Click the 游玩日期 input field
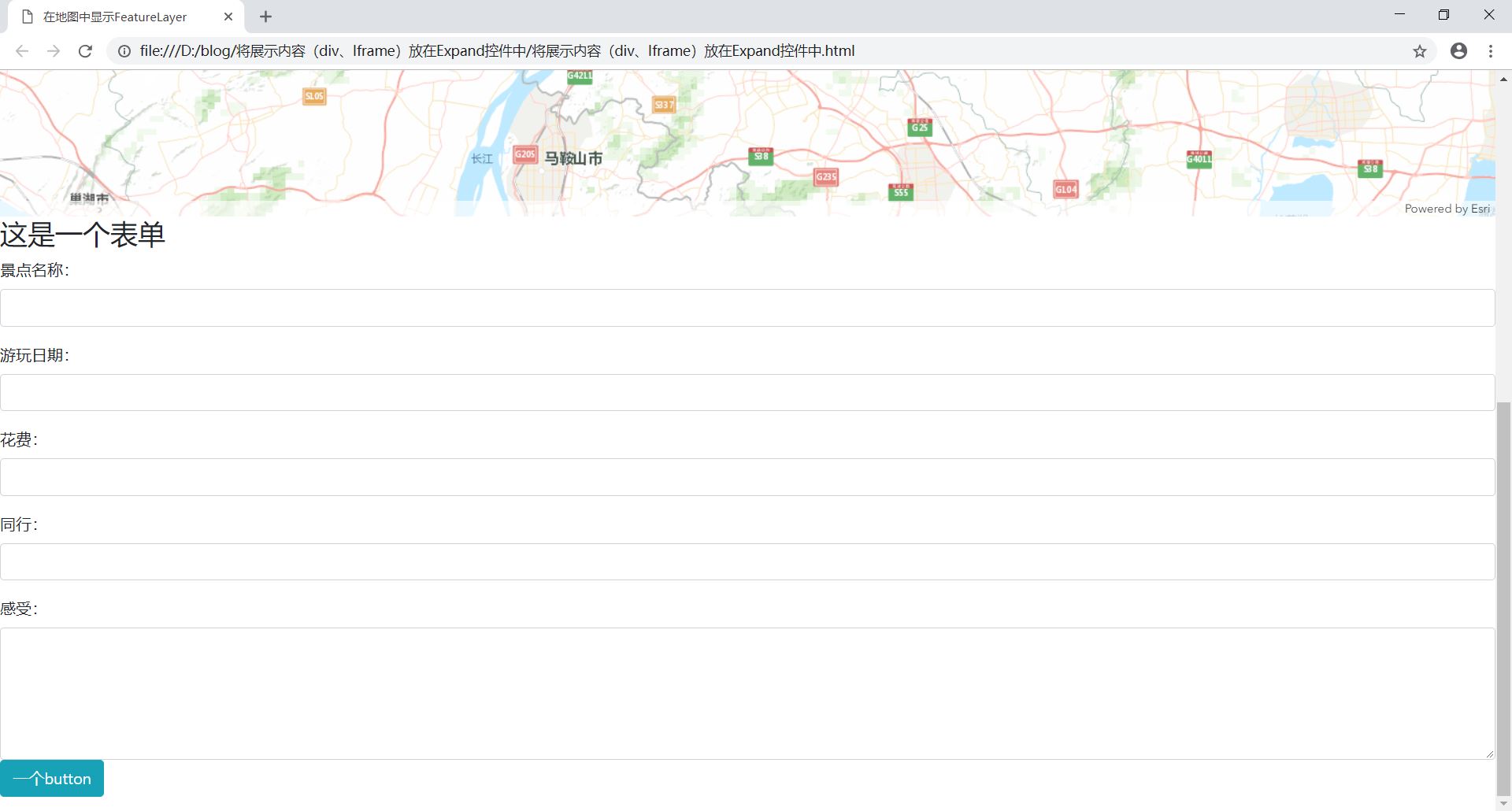 point(747,392)
